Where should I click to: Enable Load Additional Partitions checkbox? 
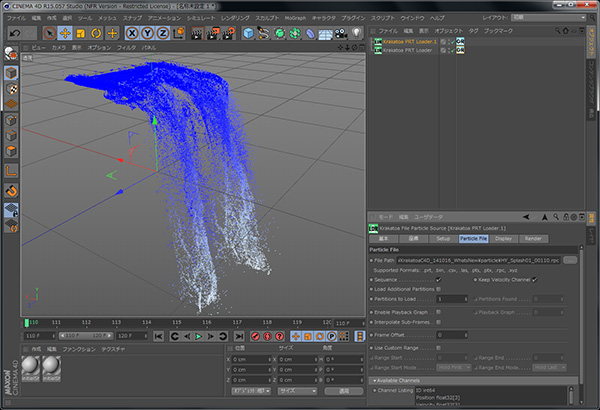coord(439,289)
